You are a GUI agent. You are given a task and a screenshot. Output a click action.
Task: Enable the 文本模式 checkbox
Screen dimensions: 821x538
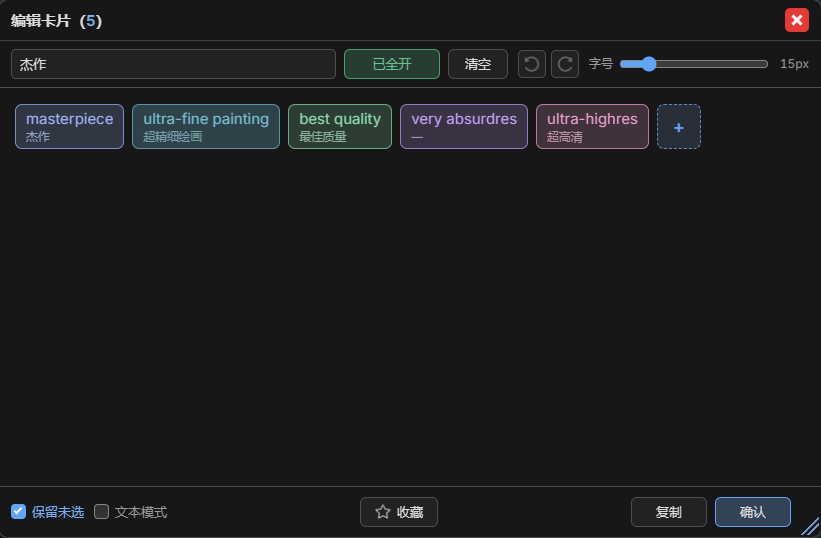(x=102, y=511)
